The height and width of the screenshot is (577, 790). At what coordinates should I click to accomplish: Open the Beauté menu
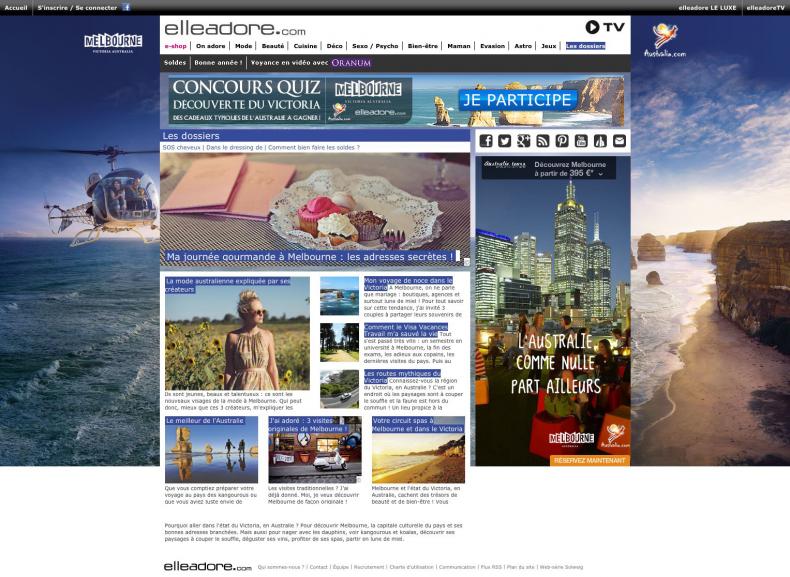click(x=273, y=46)
